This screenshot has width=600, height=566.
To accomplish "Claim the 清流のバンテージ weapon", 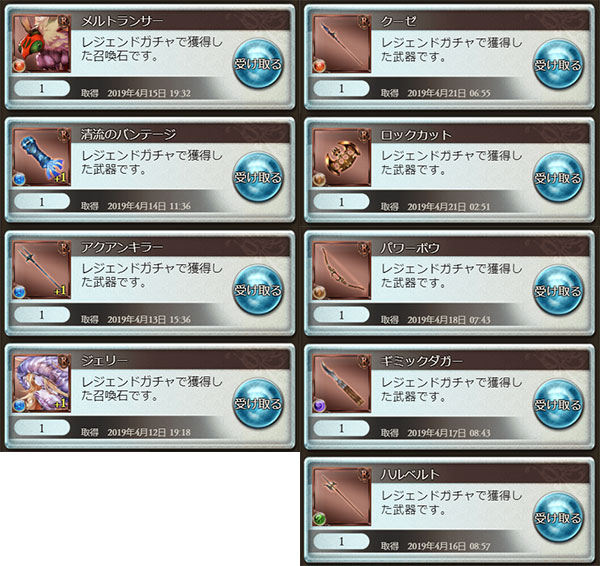I will 258,177.
